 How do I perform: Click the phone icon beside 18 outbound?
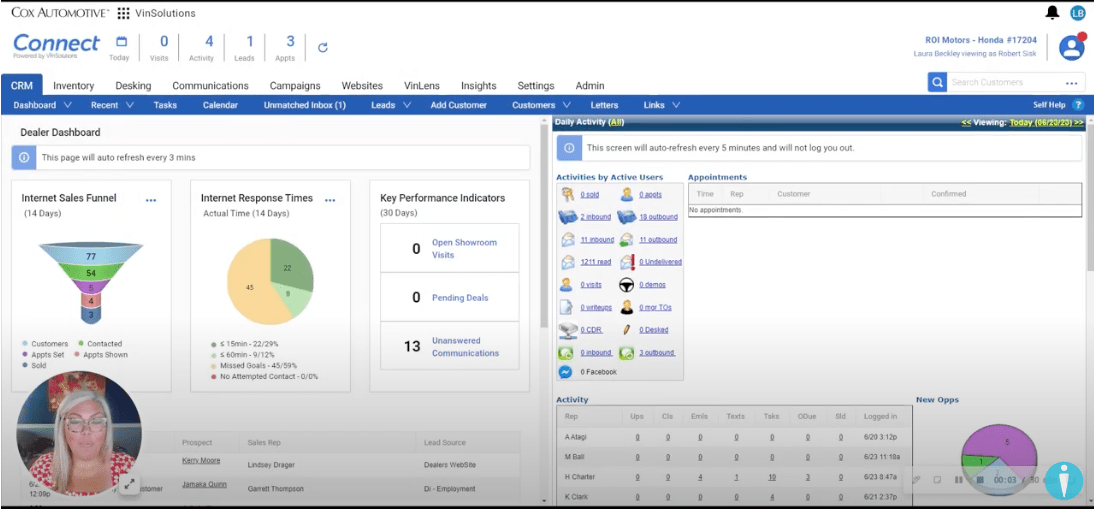627,217
